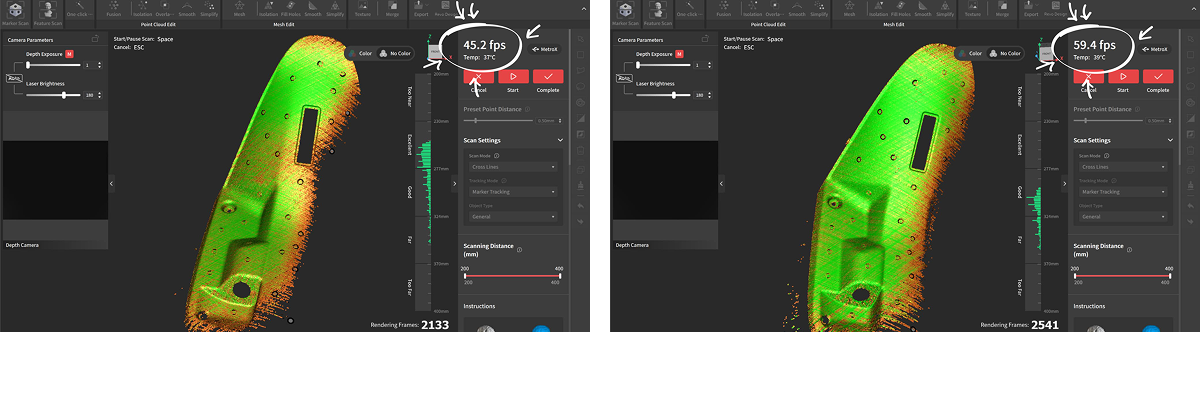This screenshot has width=1200, height=408.
Task: Open Scan Mode dropdown in left (前) screenshot
Action: [511, 167]
